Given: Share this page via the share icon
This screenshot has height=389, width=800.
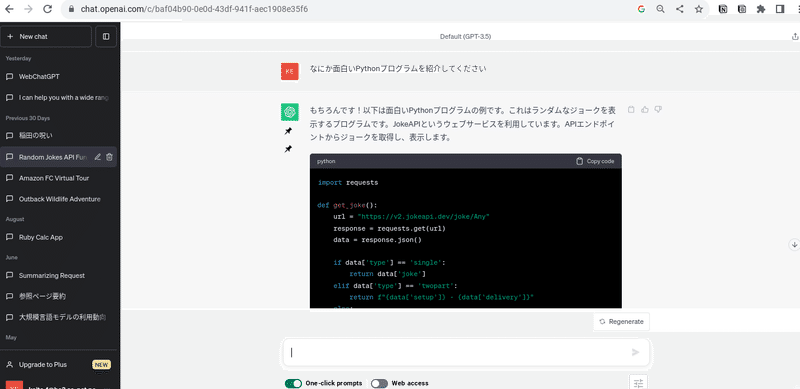Looking at the screenshot, I should 680,9.
